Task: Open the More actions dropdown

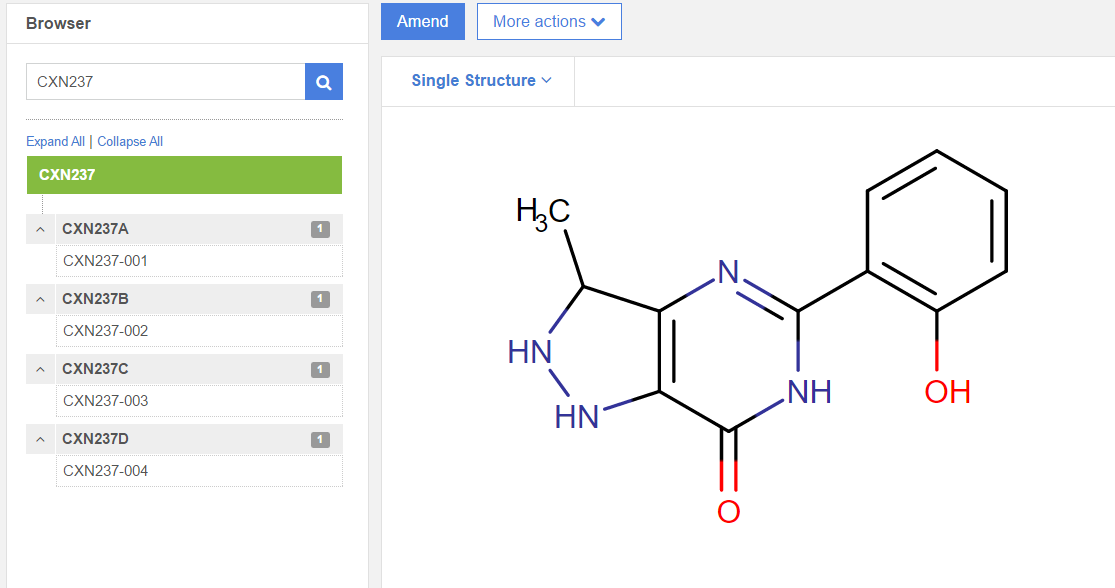Action: 549,21
